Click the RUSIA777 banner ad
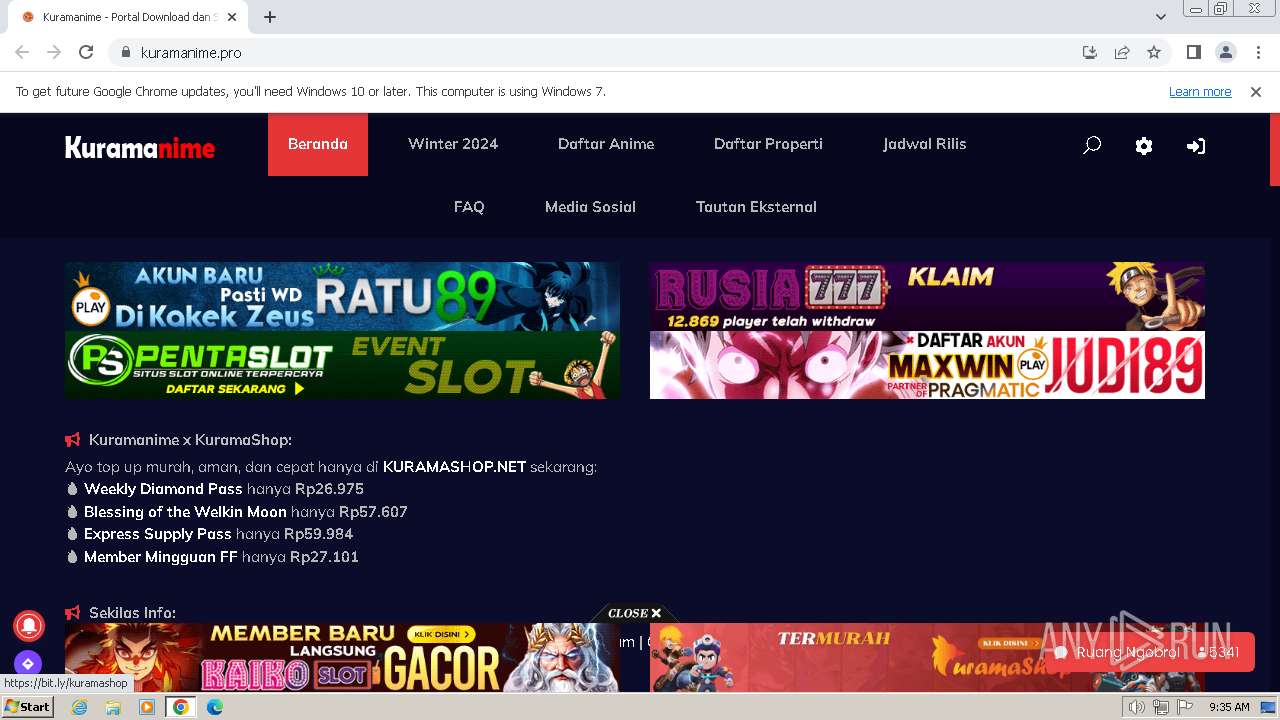This screenshot has width=1280, height=720. pos(927,296)
